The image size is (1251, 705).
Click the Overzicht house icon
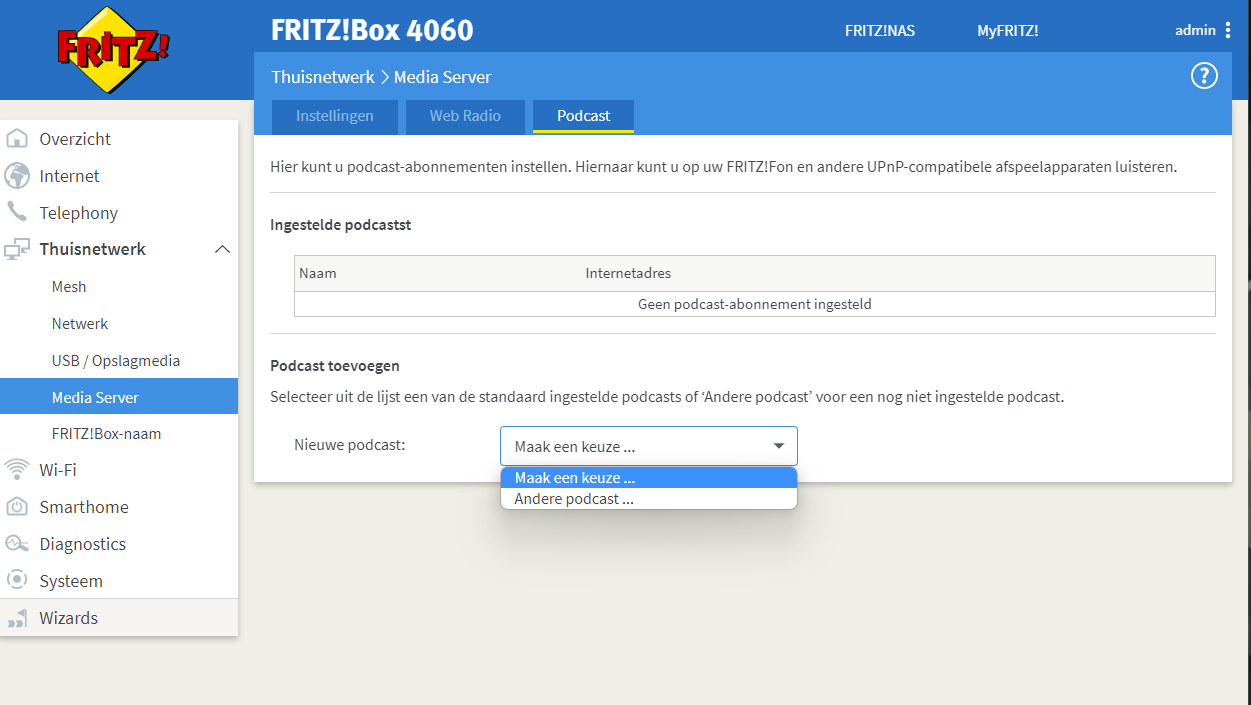tap(17, 139)
